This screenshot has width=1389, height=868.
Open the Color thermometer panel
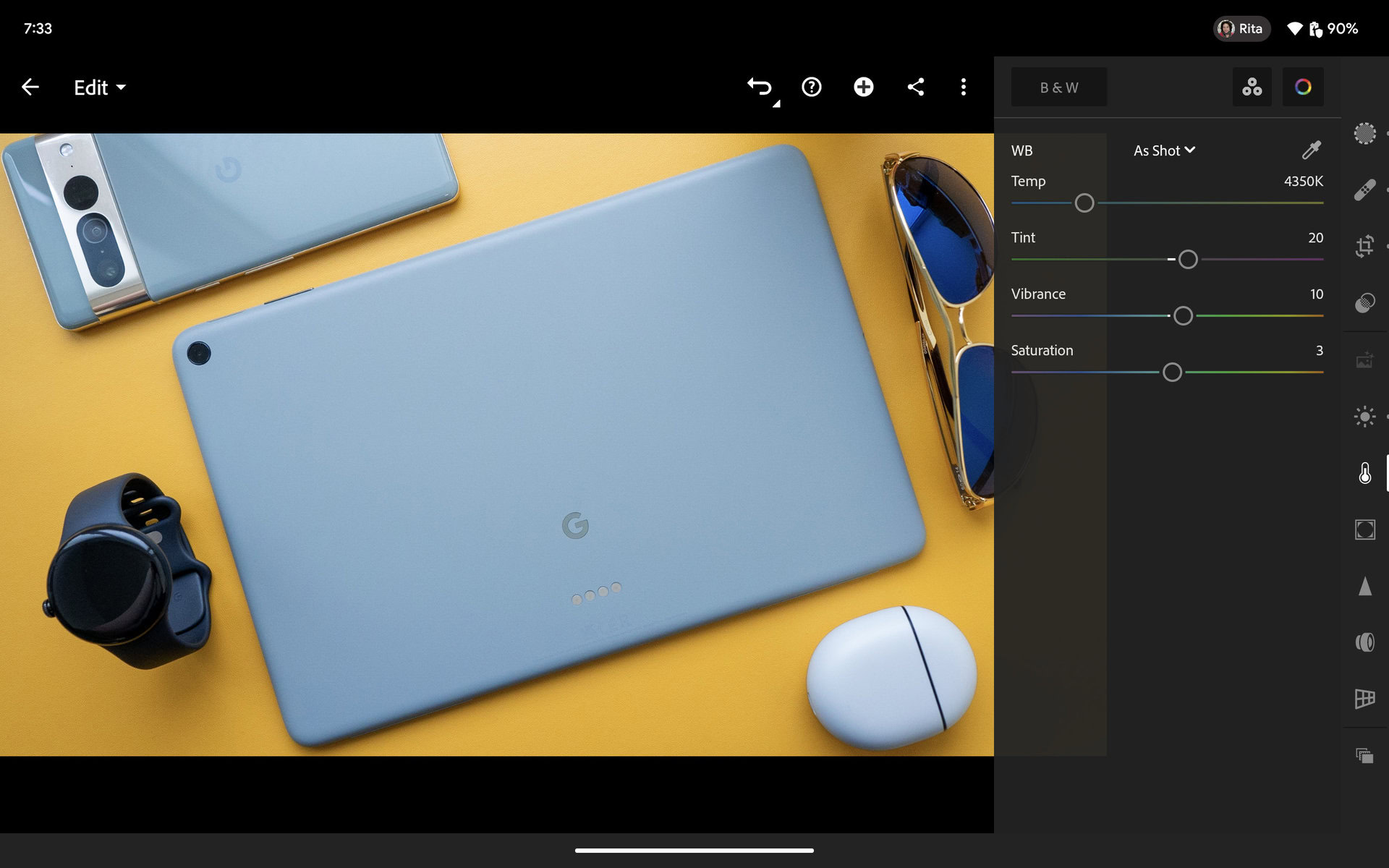[x=1364, y=473]
